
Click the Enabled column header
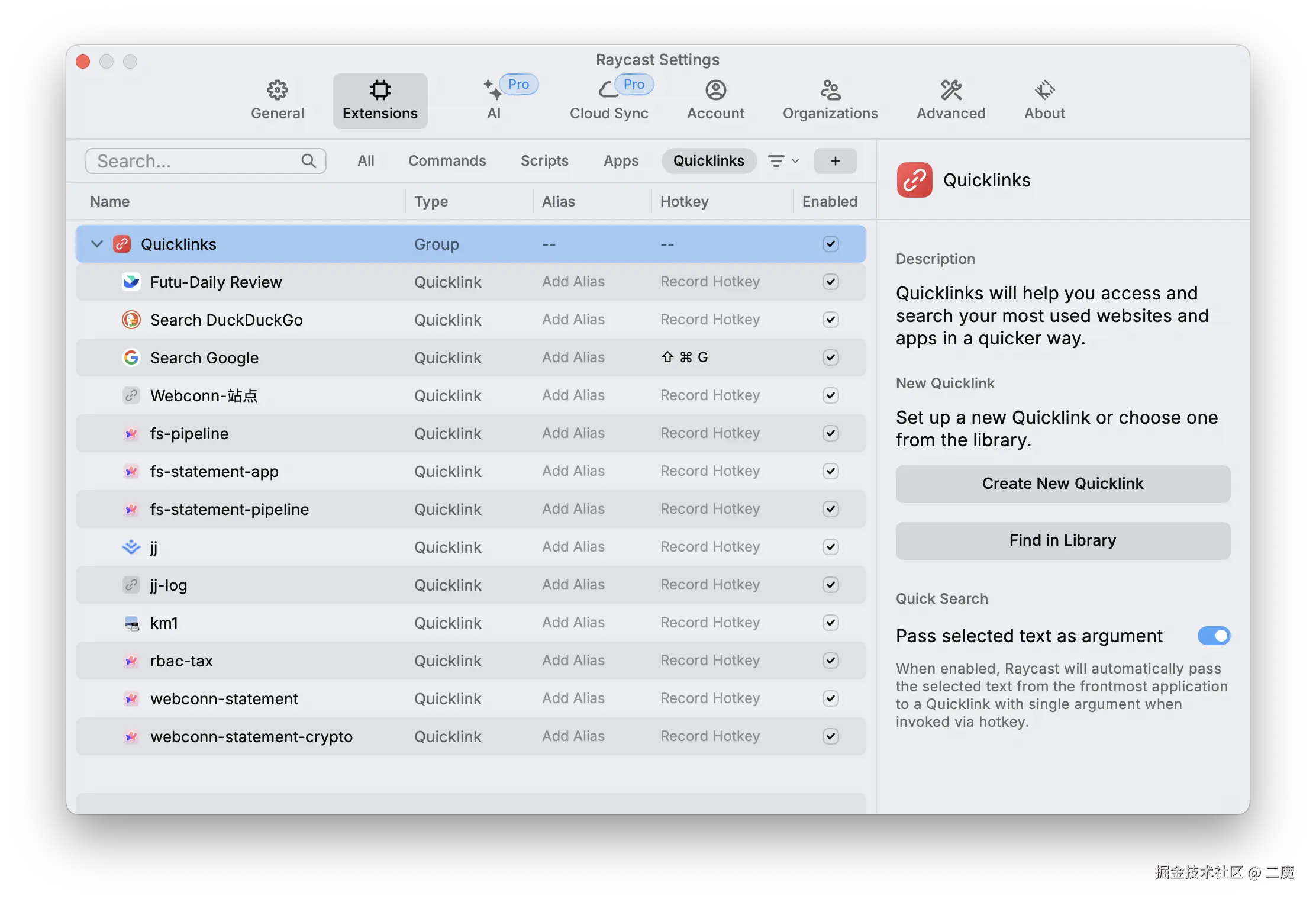830,201
